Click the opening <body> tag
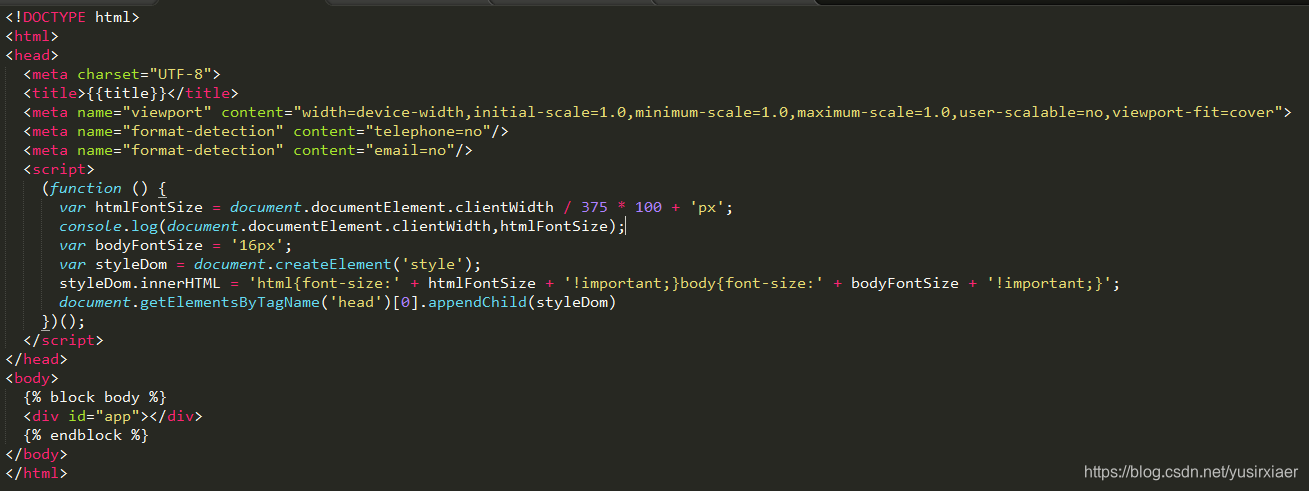Viewport: 1309px width, 491px height. 32,378
